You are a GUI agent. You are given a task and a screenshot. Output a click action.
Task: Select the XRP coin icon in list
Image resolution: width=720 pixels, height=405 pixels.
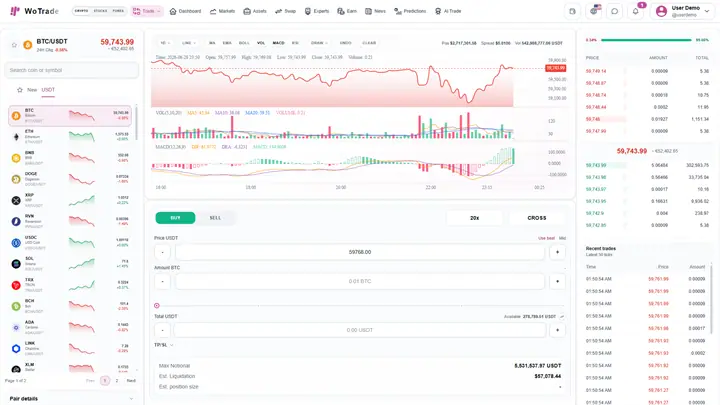(x=16, y=200)
